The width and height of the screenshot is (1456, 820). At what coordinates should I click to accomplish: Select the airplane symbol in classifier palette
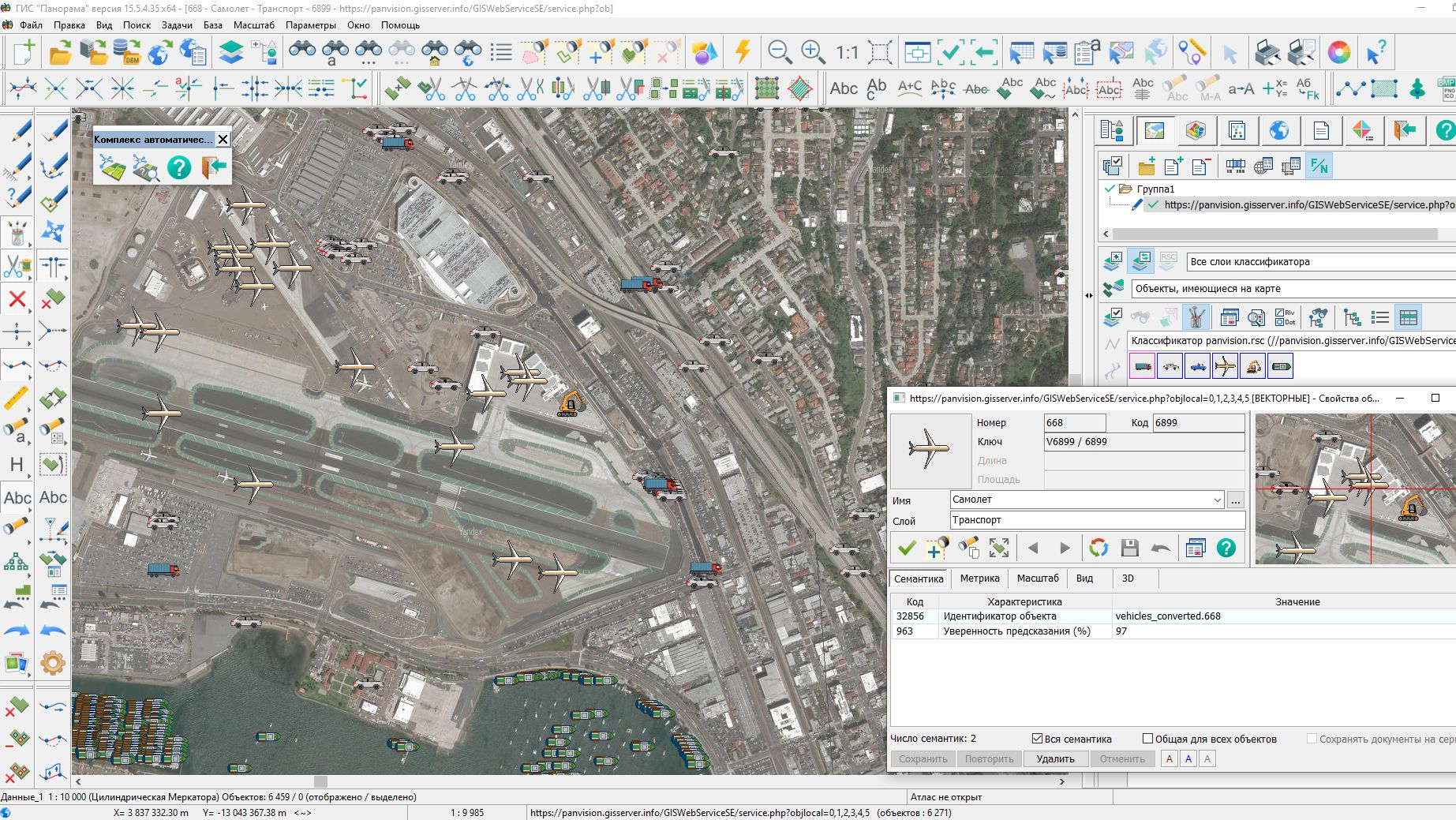tap(1225, 365)
